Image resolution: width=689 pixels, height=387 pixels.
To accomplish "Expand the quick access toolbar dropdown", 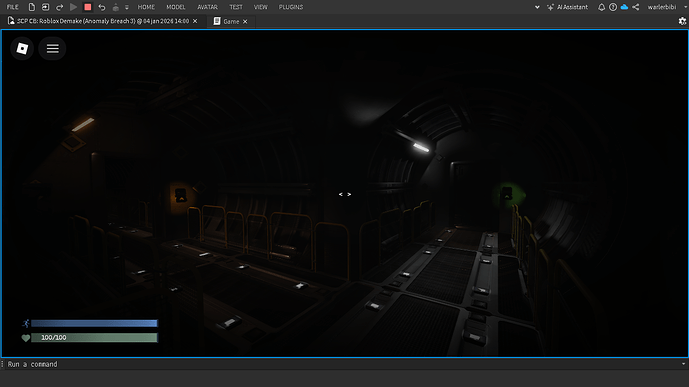I will pos(127,7).
